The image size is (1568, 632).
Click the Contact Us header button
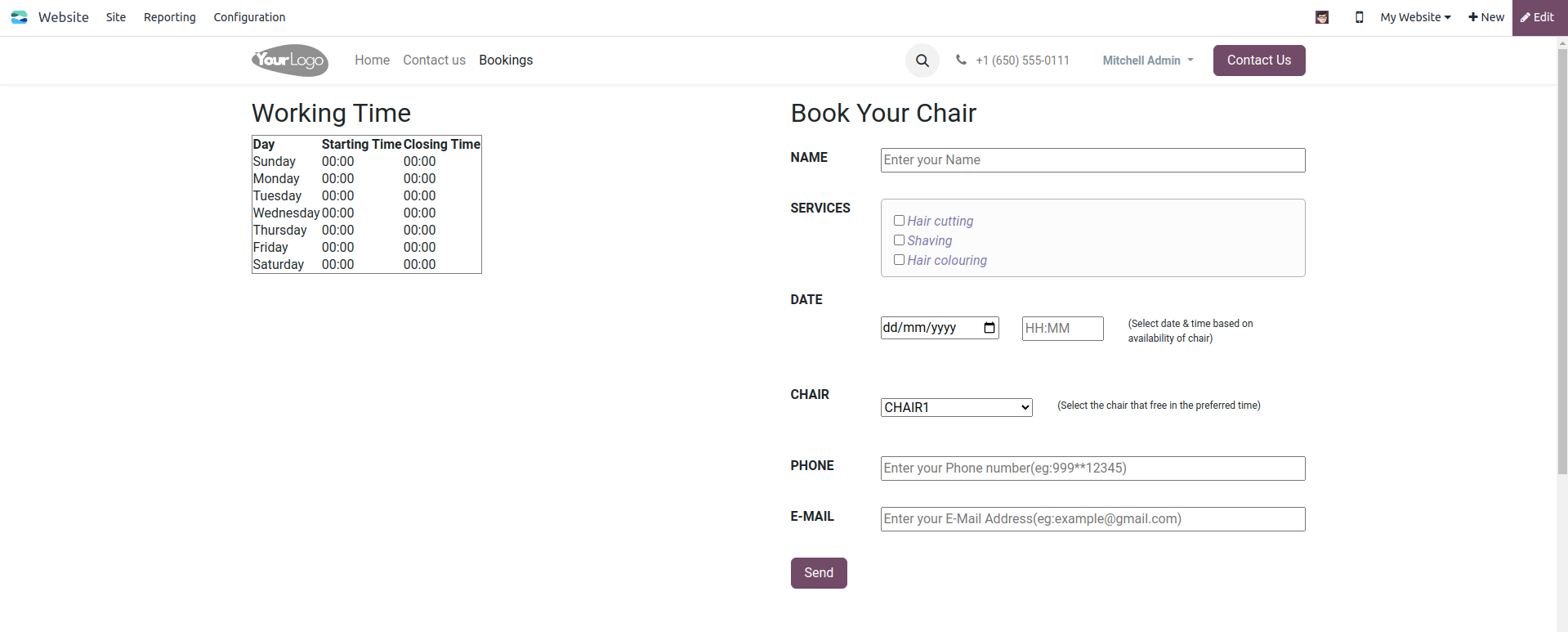point(1258,61)
